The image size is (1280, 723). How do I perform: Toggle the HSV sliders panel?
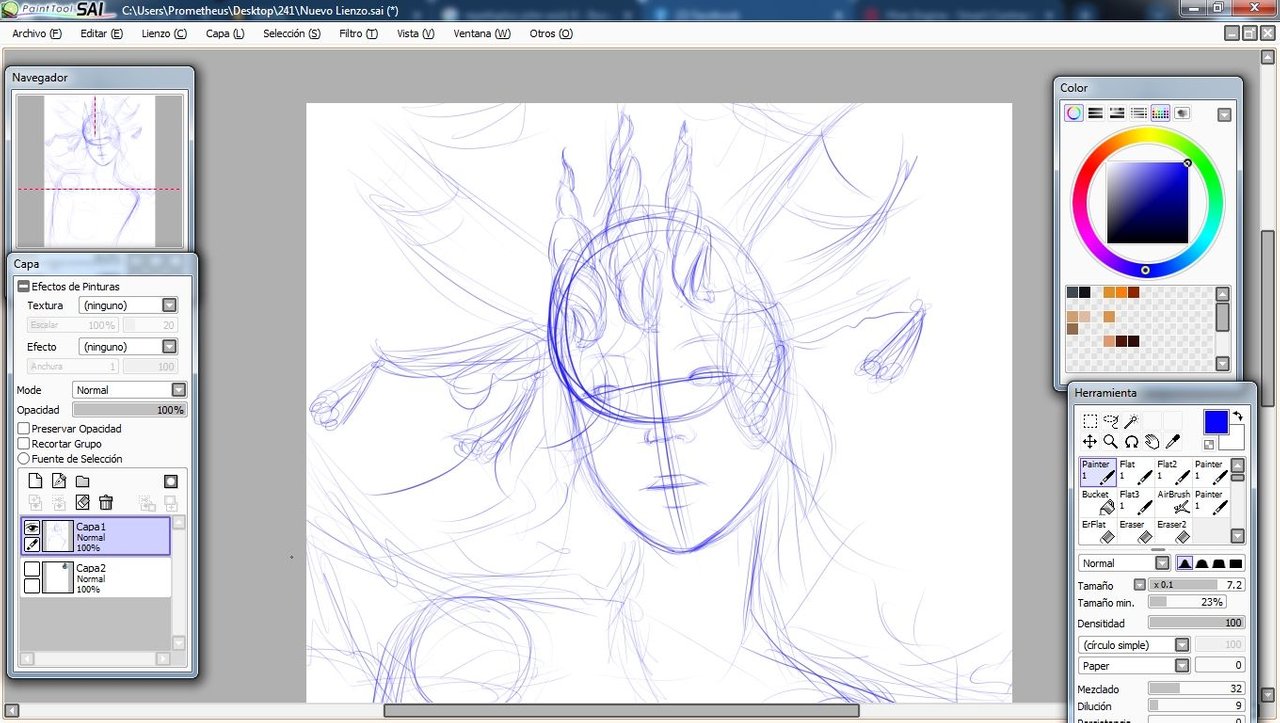[x=1117, y=113]
